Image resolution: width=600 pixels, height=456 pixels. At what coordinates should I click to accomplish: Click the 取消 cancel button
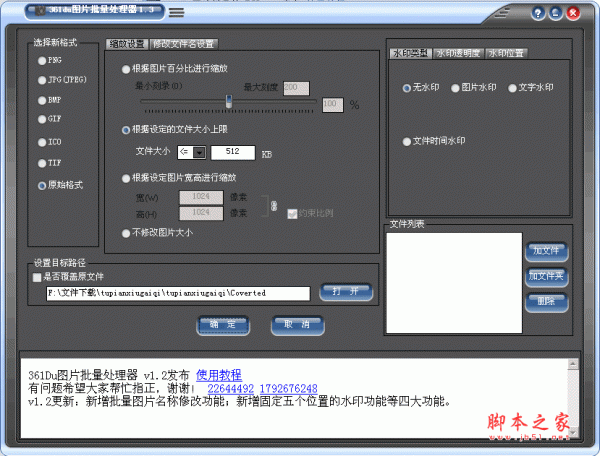pyautogui.click(x=297, y=325)
